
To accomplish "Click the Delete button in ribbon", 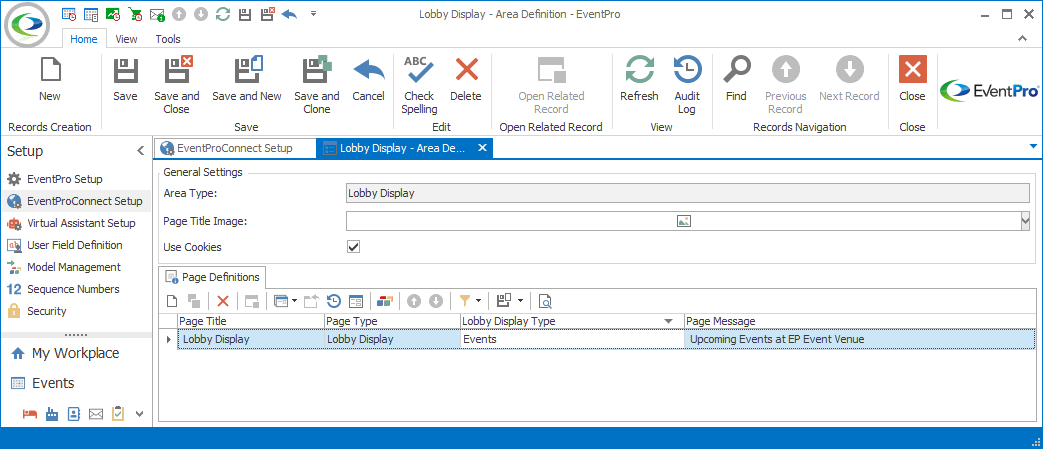I will pos(466,79).
